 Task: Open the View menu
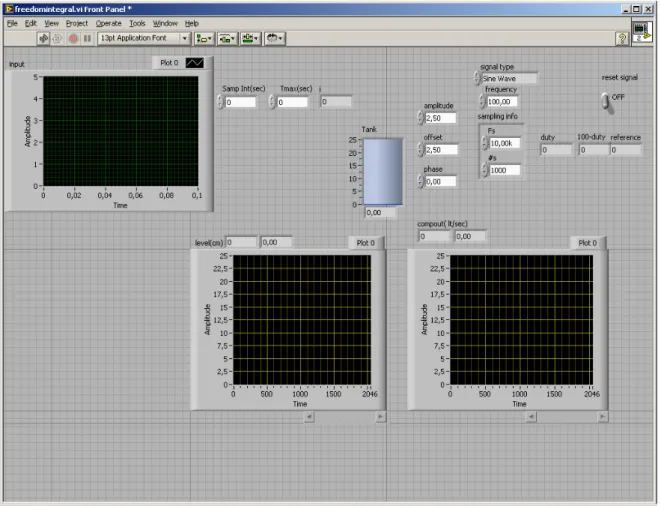[51, 24]
